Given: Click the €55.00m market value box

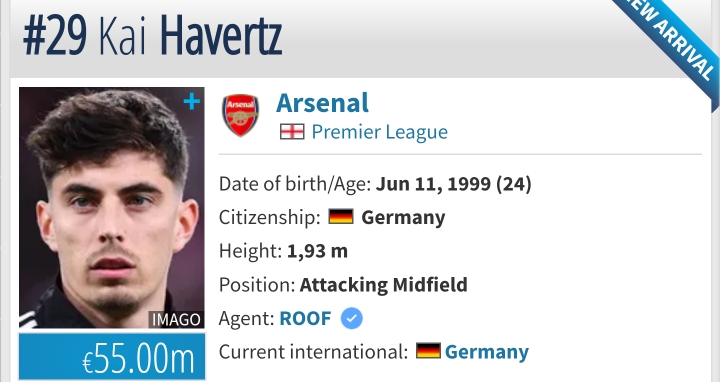Looking at the screenshot, I should click(x=112, y=357).
